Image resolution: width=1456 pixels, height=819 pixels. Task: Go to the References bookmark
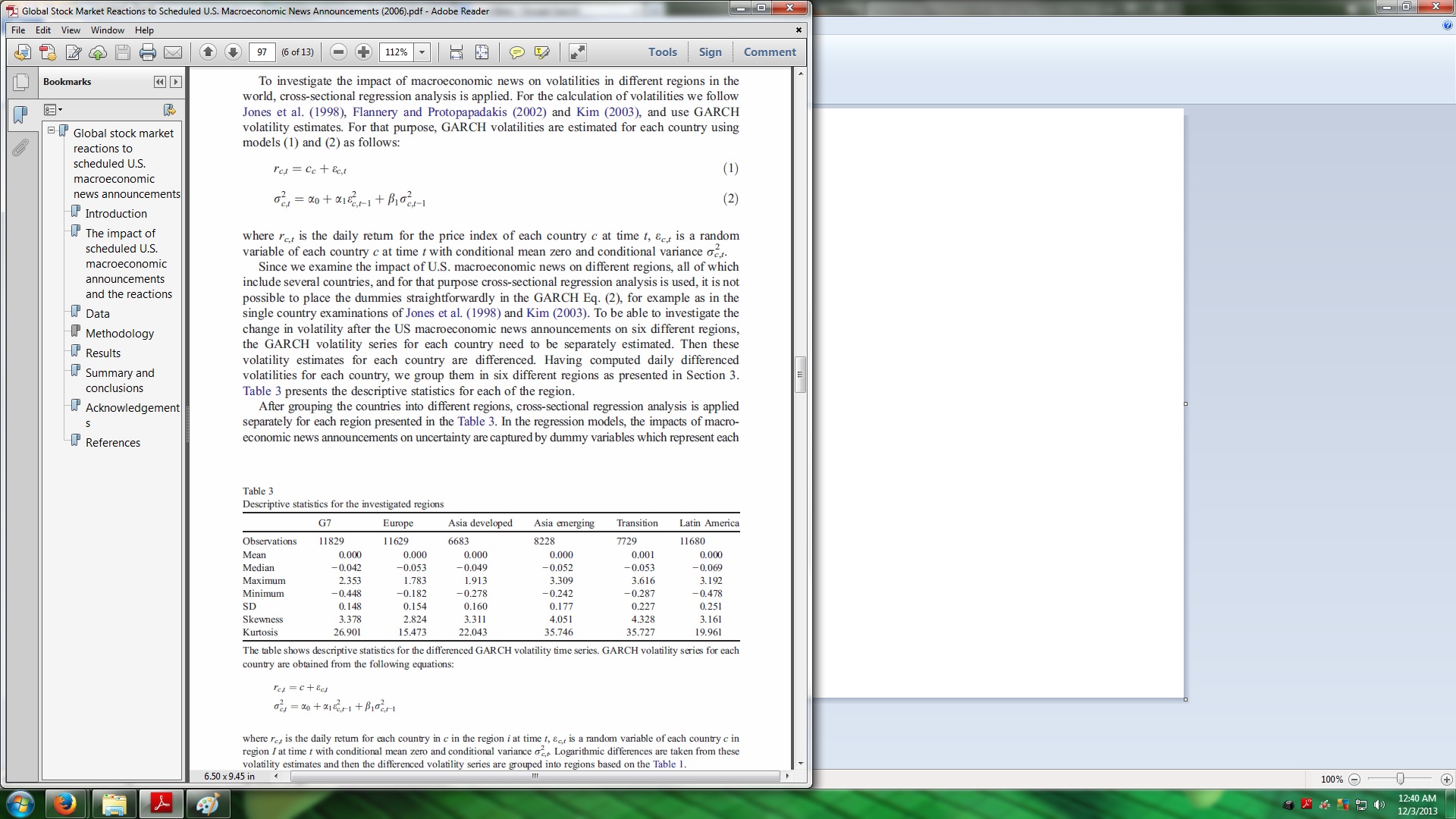pos(112,443)
